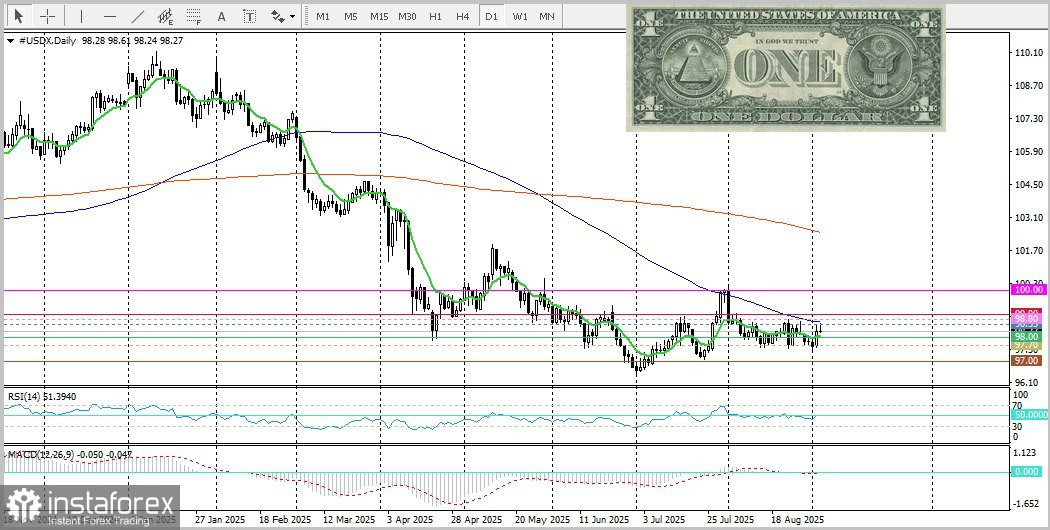The width and height of the screenshot is (1050, 530).
Task: Switch to H4 timeframe
Action: point(463,15)
